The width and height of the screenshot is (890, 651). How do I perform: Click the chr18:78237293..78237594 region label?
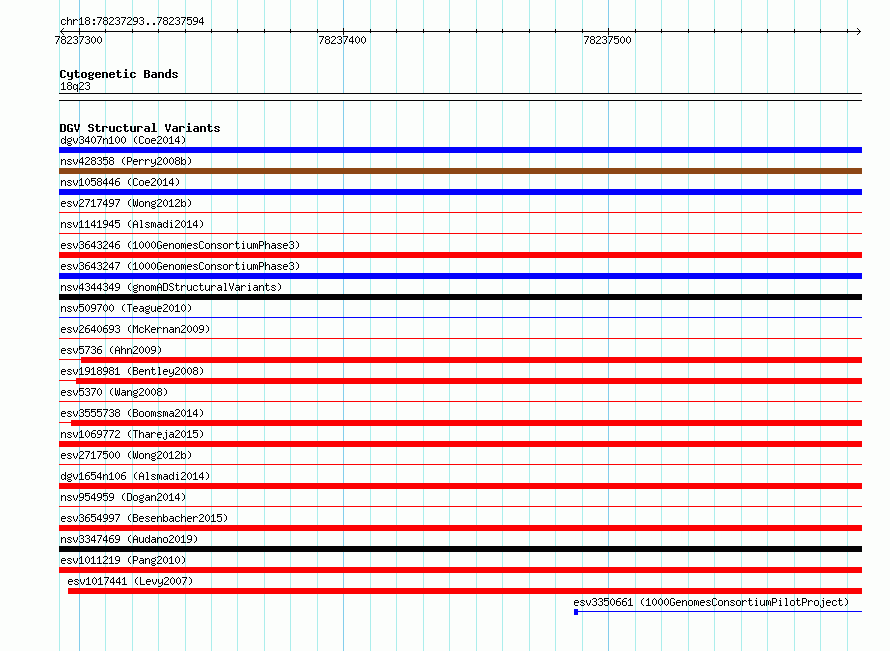pyautogui.click(x=132, y=21)
